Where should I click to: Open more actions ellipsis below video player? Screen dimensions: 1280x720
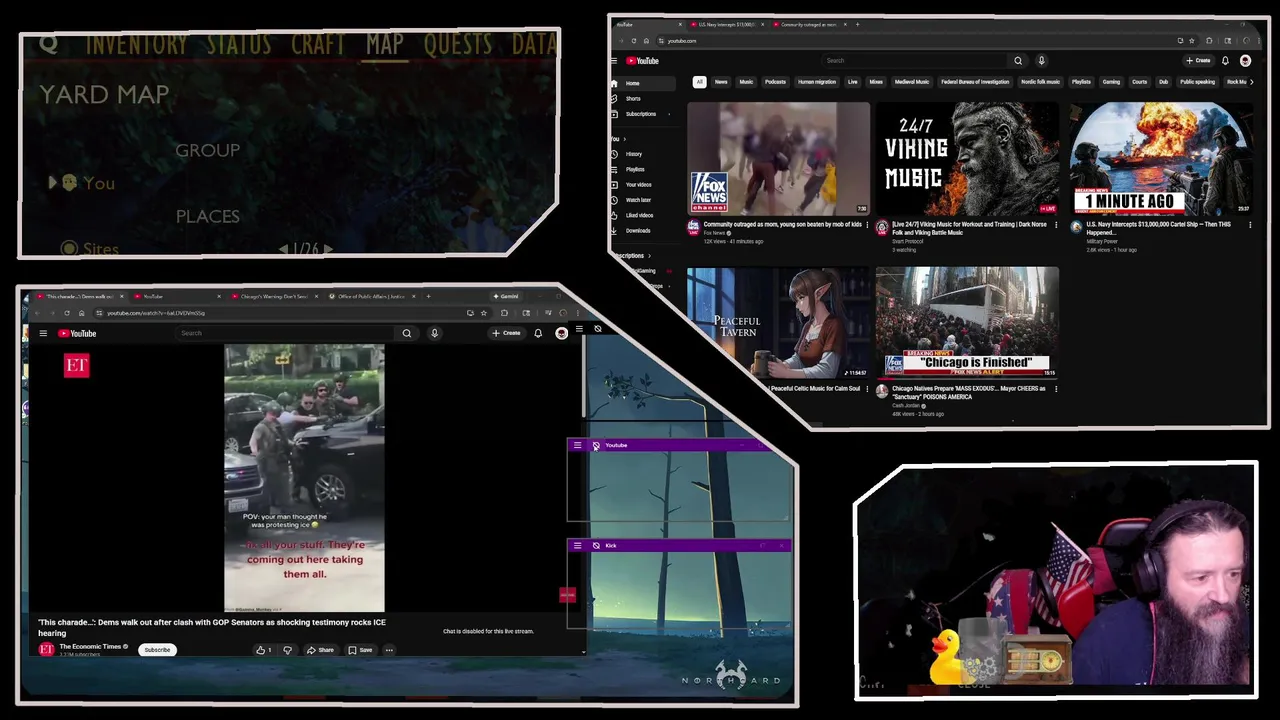(389, 650)
